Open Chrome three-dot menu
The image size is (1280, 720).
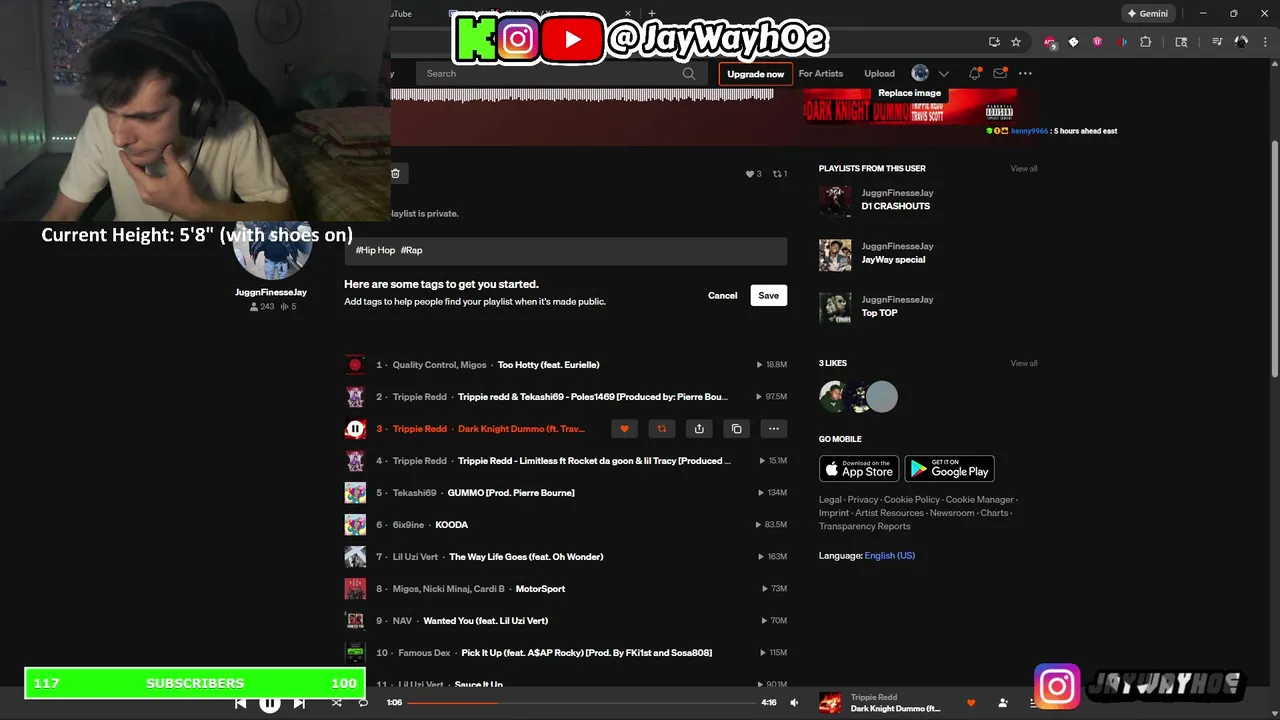pyautogui.click(x=1265, y=42)
